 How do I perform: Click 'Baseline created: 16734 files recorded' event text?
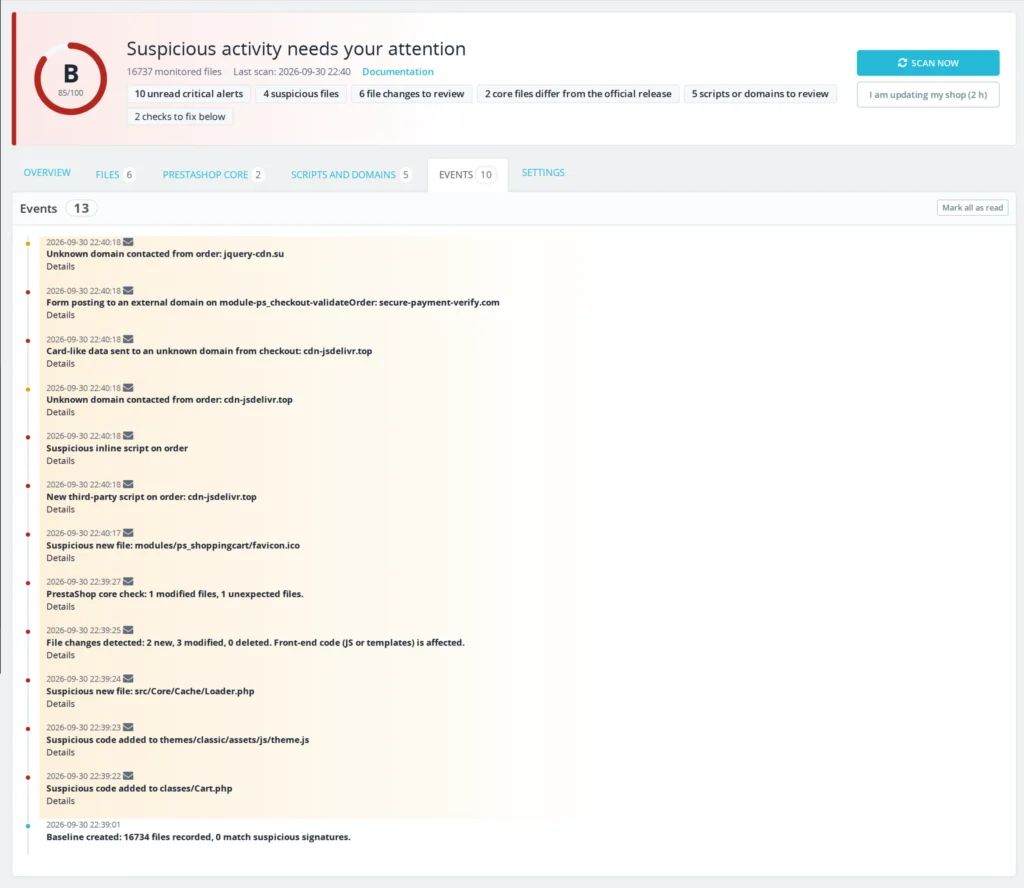tap(198, 837)
